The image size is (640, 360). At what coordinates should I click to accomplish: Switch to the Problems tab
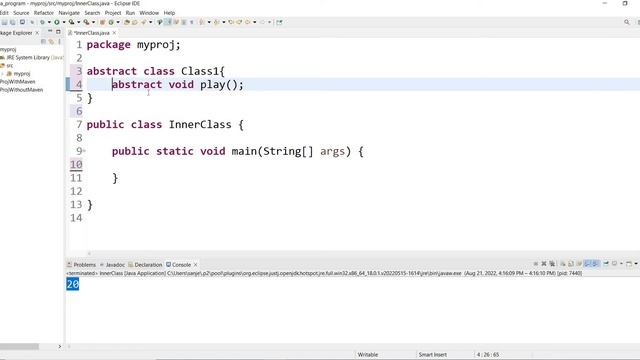[81, 264]
